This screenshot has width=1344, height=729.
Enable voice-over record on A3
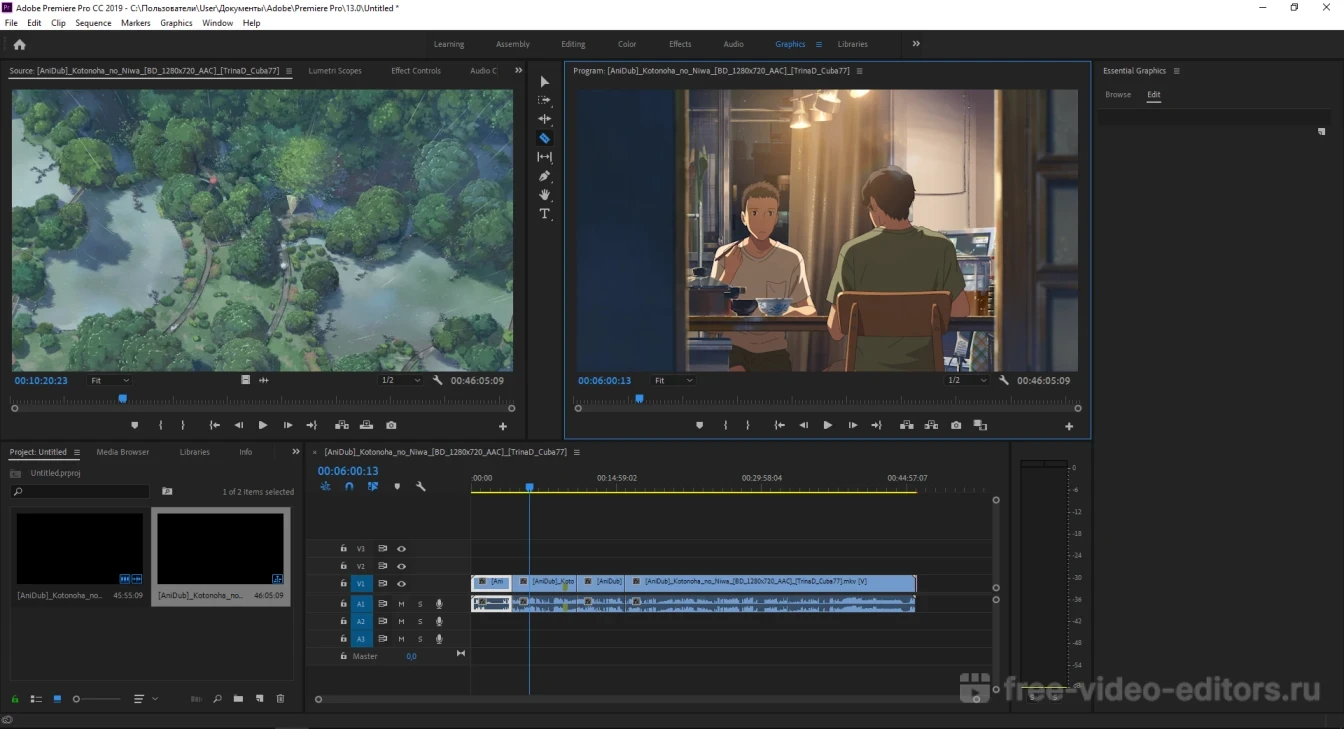click(439, 638)
